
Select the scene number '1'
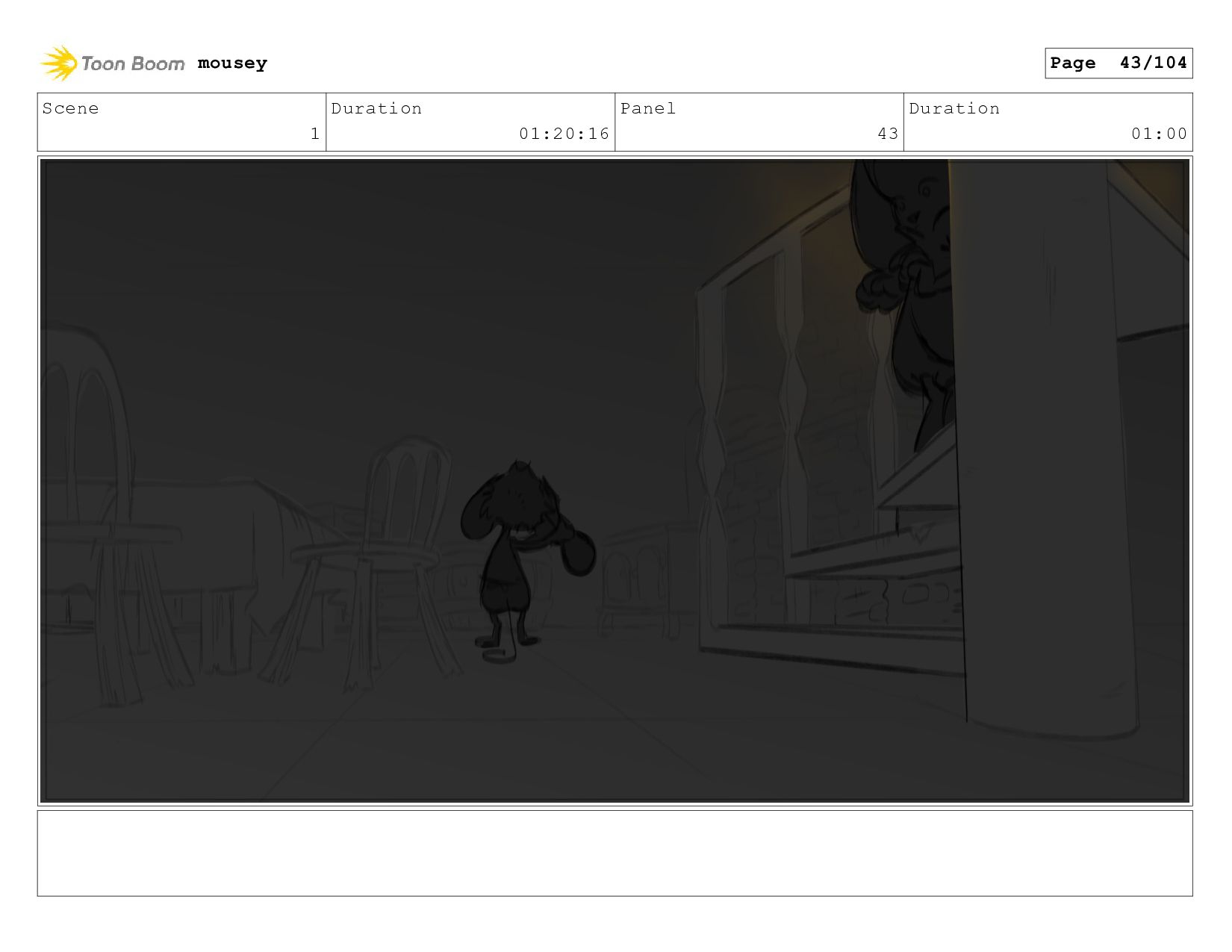coord(315,134)
